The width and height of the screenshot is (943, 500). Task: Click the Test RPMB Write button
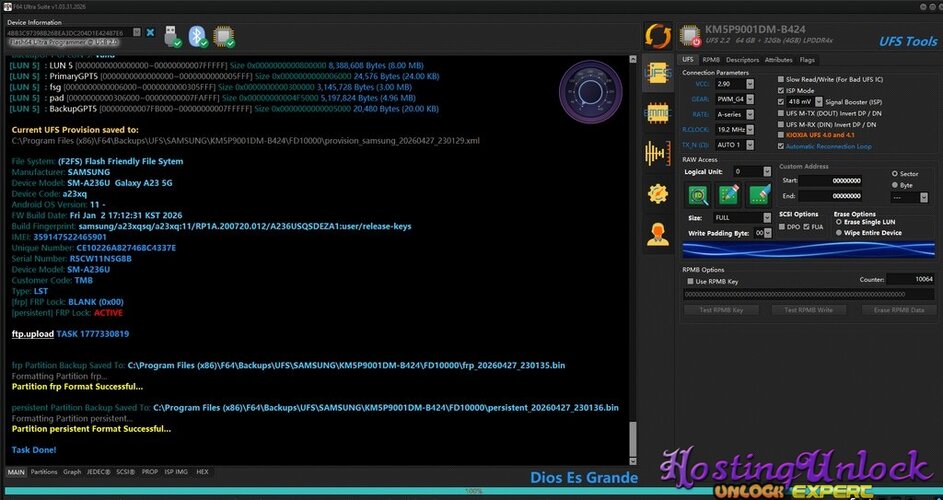[x=808, y=310]
